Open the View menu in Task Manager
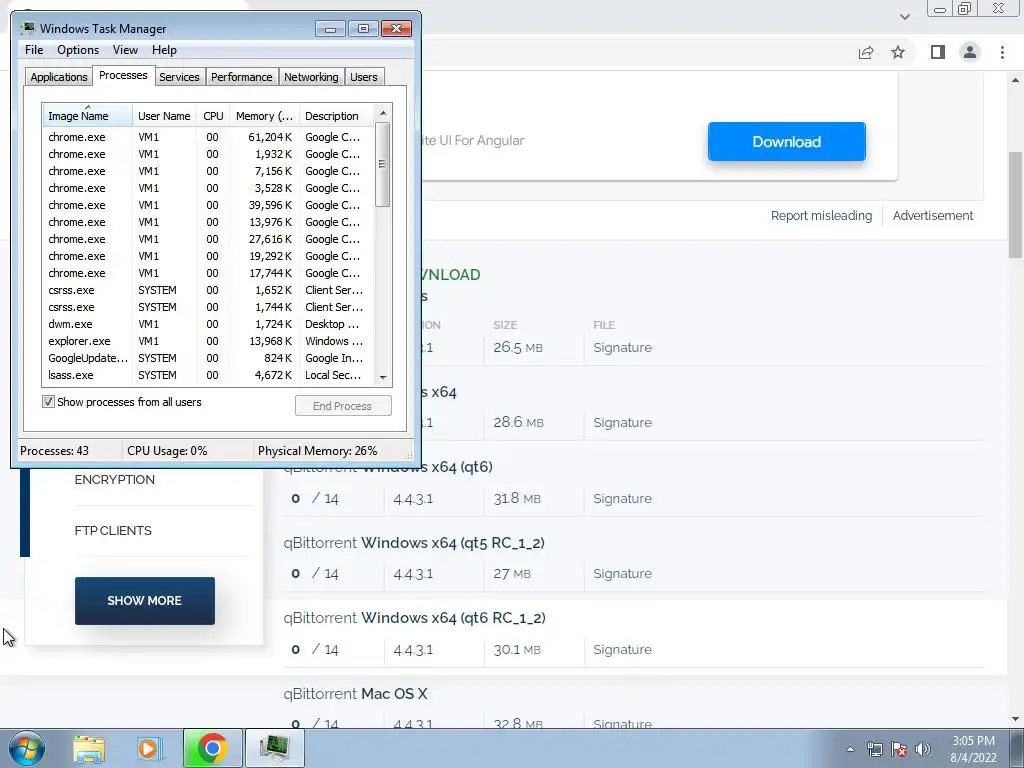 coord(125,50)
